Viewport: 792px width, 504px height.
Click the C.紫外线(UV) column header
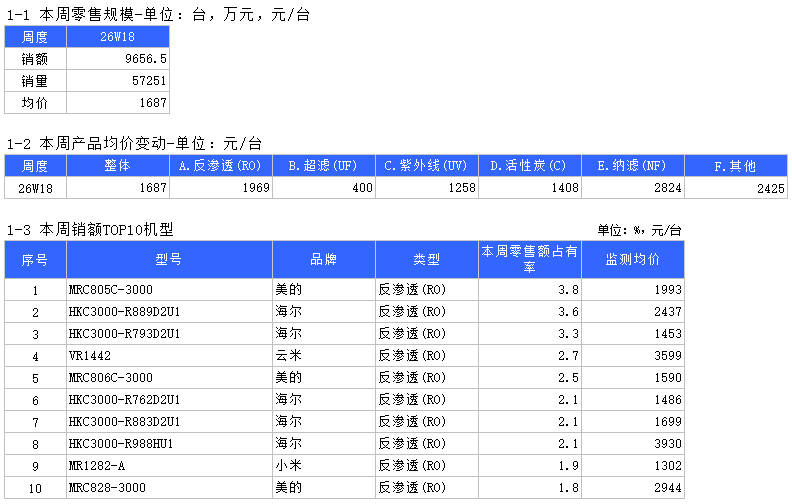pos(426,166)
